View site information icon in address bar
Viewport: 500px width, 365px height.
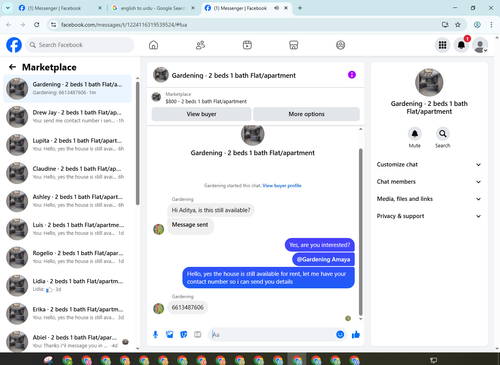(x=53, y=25)
